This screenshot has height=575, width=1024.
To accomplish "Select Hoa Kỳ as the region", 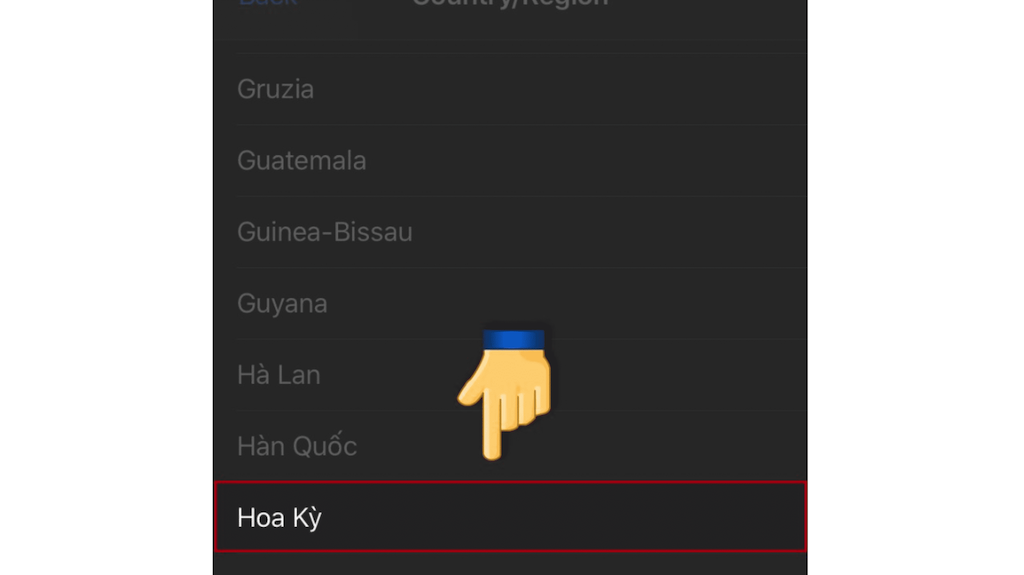I will [x=511, y=517].
